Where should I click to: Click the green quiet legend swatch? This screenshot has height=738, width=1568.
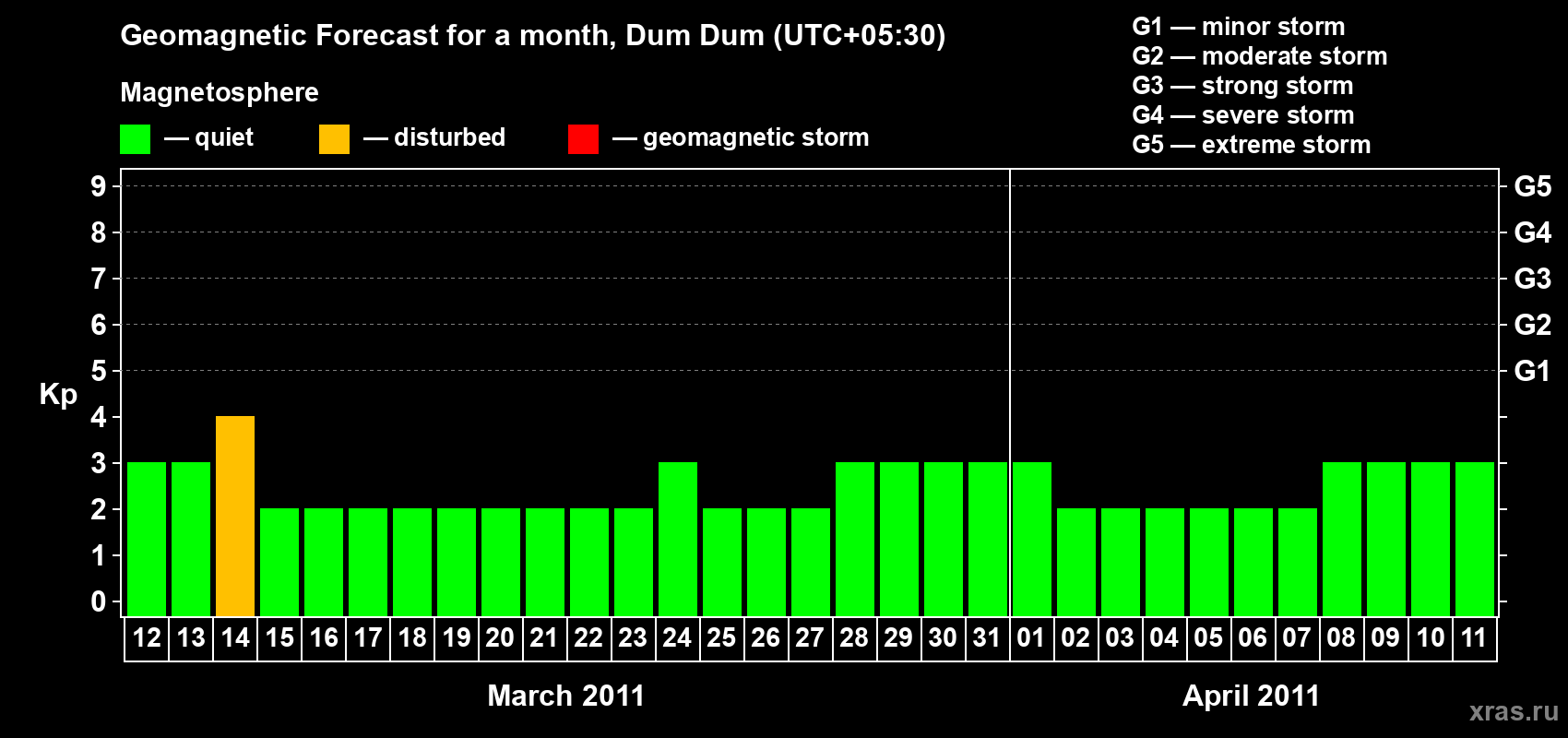point(135,139)
